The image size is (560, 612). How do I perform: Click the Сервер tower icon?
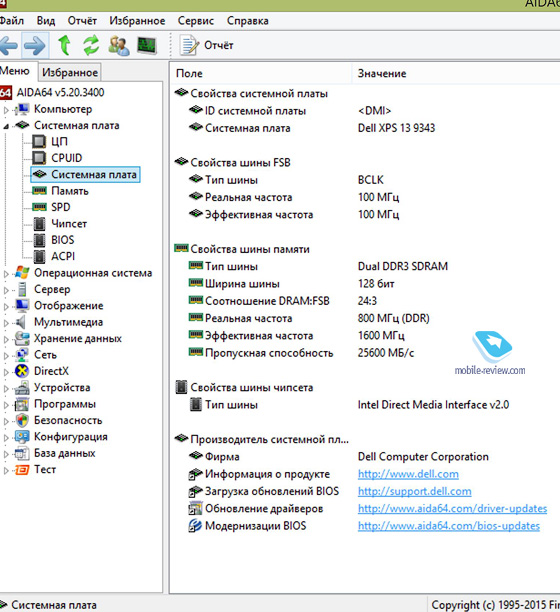click(x=22, y=289)
